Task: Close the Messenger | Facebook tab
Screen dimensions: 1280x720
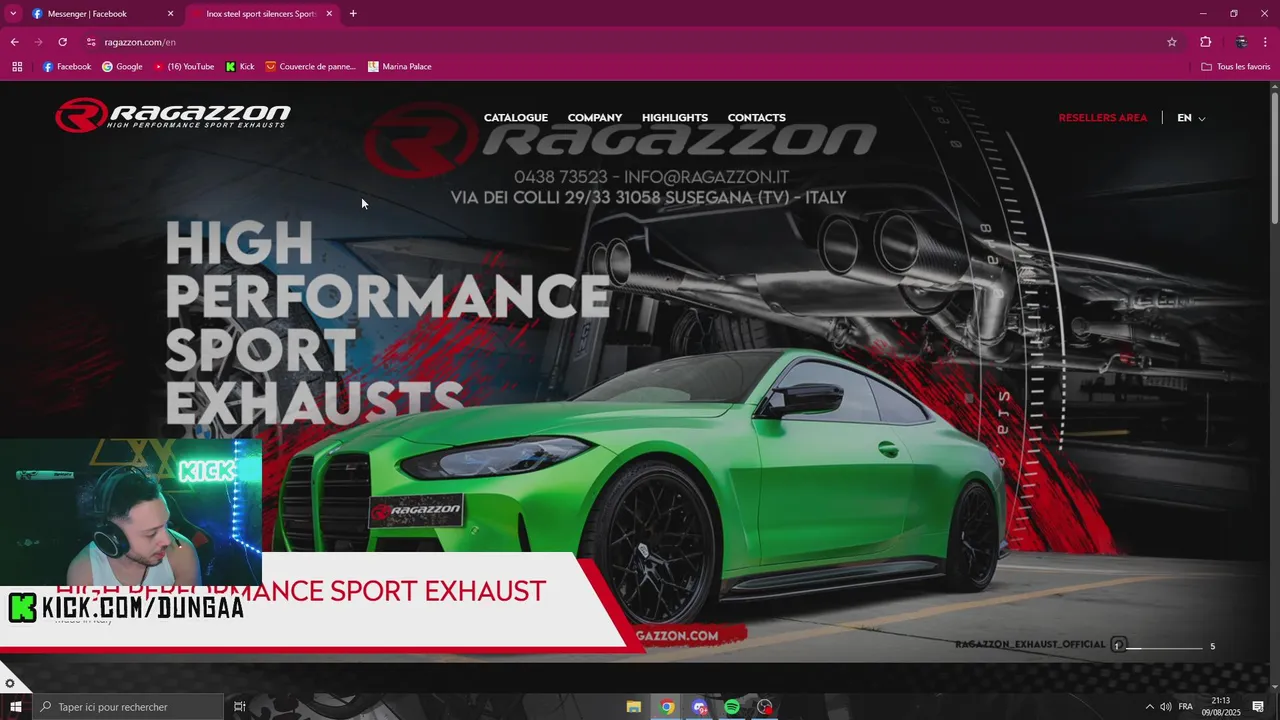Action: click(x=170, y=14)
